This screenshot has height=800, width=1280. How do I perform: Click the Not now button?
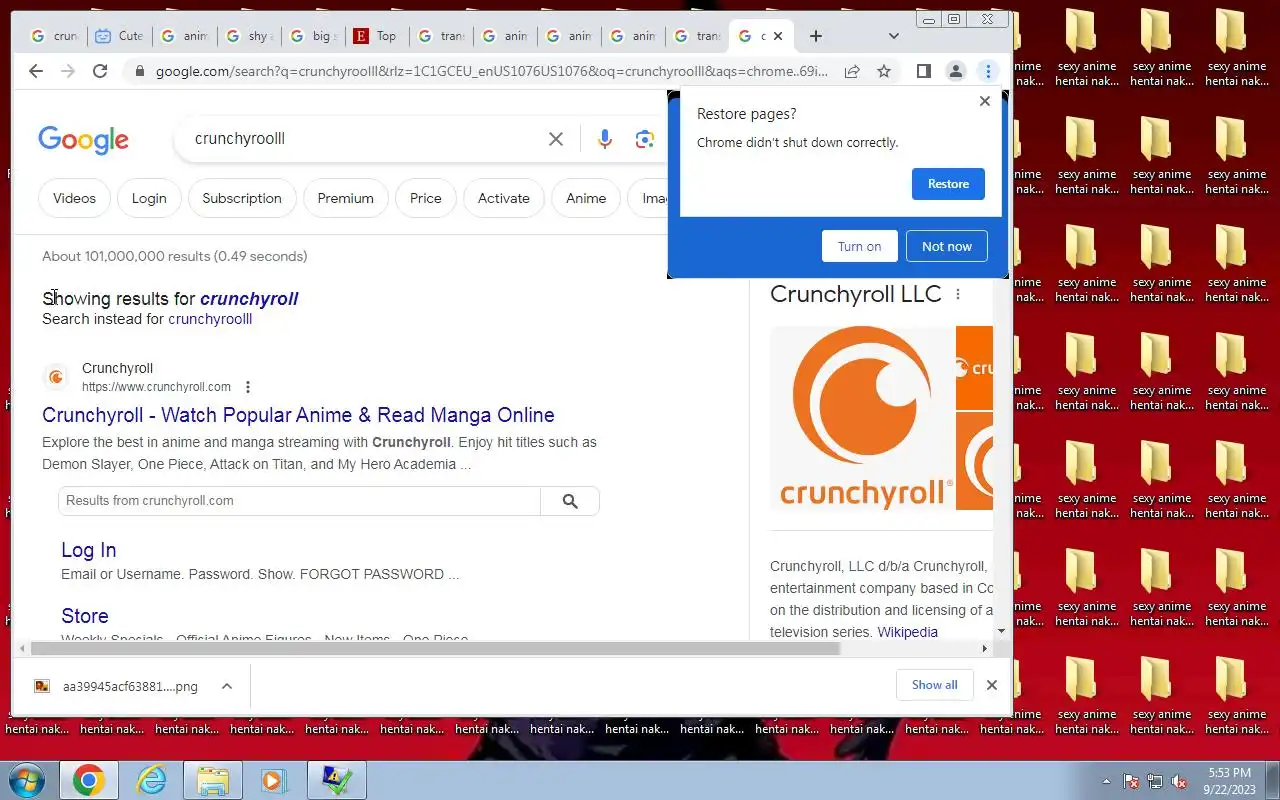click(x=947, y=246)
